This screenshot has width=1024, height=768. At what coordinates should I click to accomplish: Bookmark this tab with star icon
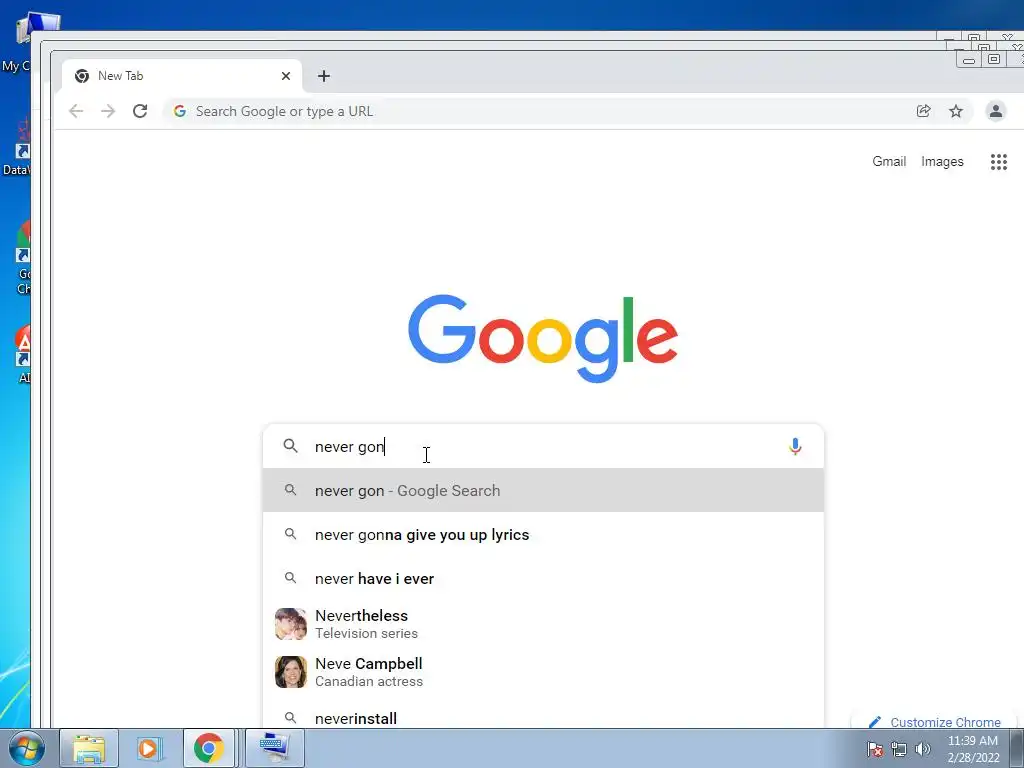click(x=956, y=111)
